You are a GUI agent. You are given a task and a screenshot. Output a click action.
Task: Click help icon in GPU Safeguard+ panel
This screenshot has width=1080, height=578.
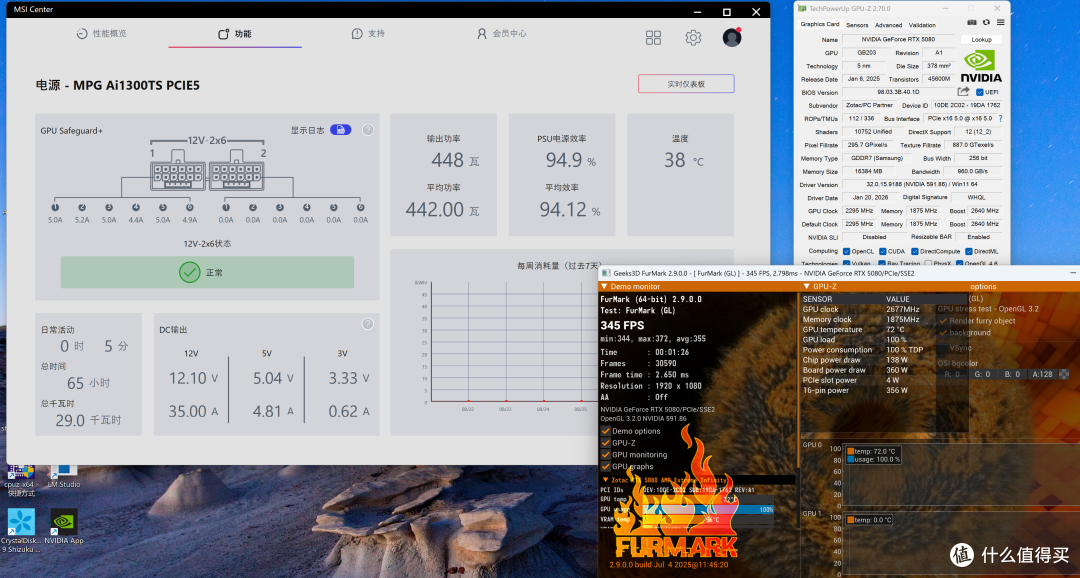tap(368, 130)
